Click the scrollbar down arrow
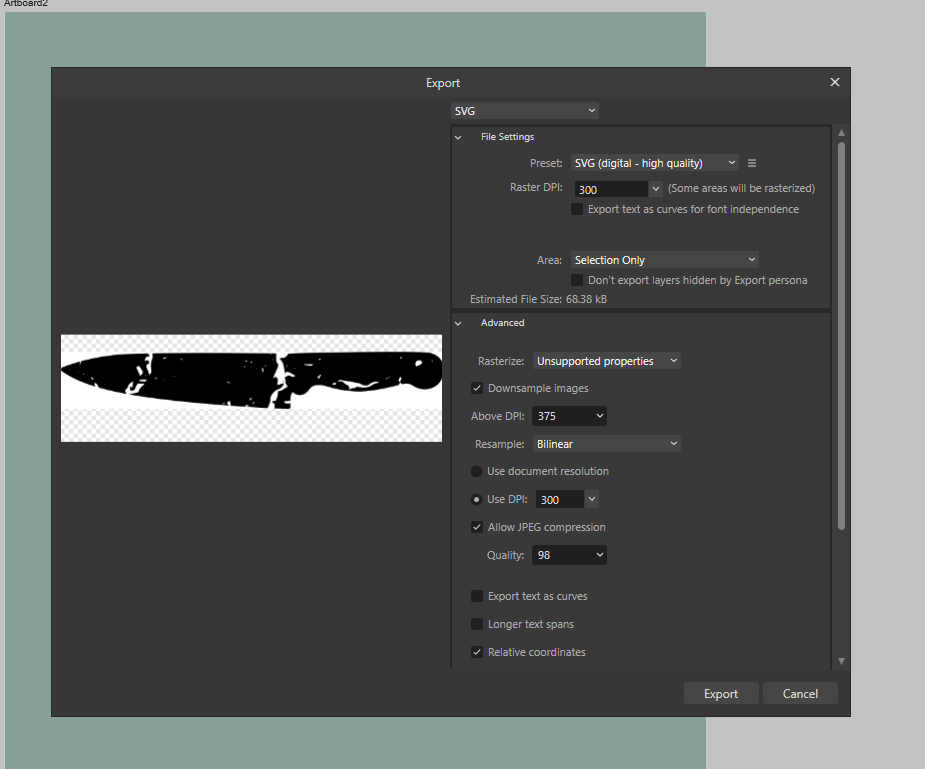This screenshot has width=925, height=769. [841, 661]
